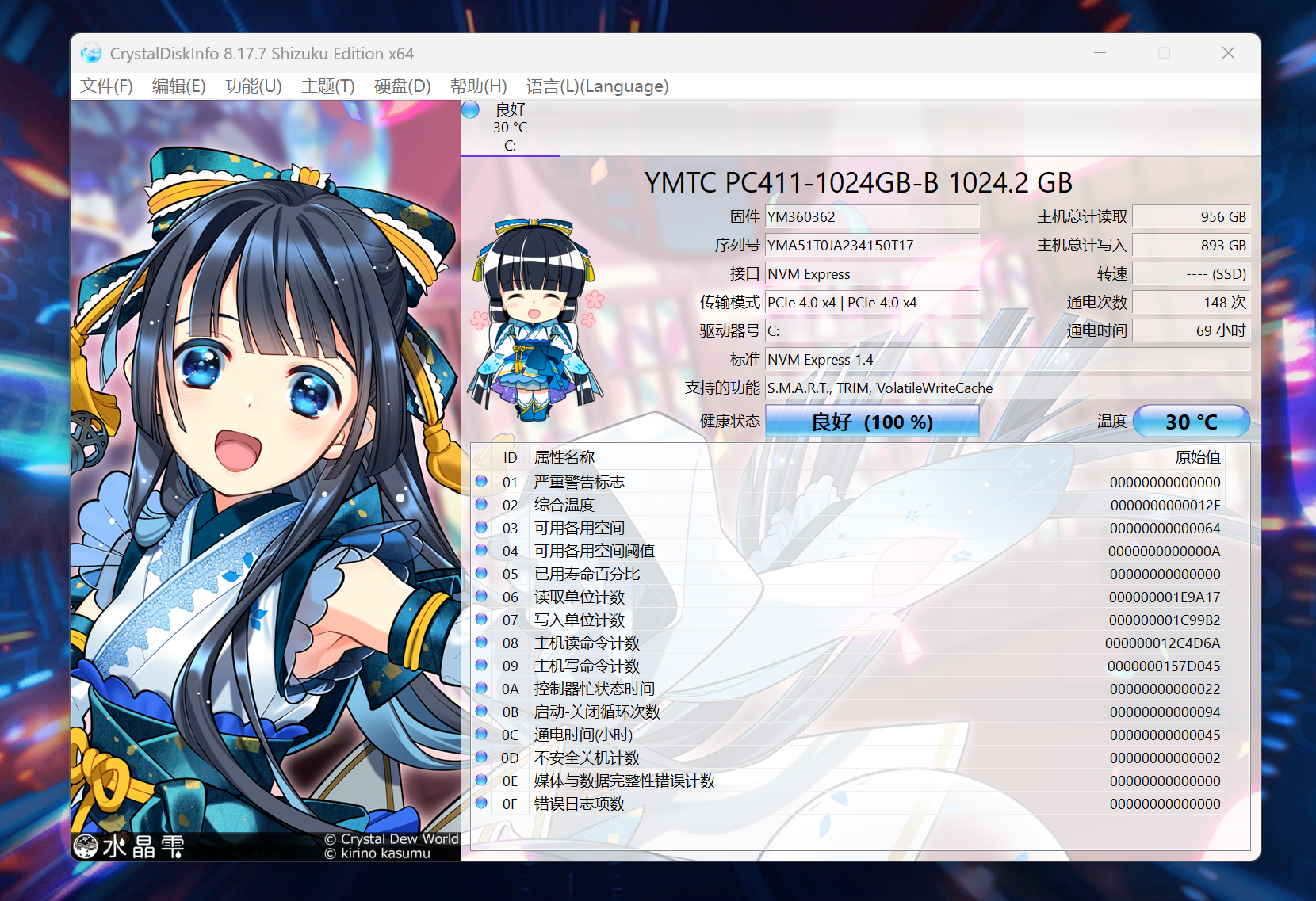Click status orb for attribute 0B 启动-关闭循环次数

(481, 711)
